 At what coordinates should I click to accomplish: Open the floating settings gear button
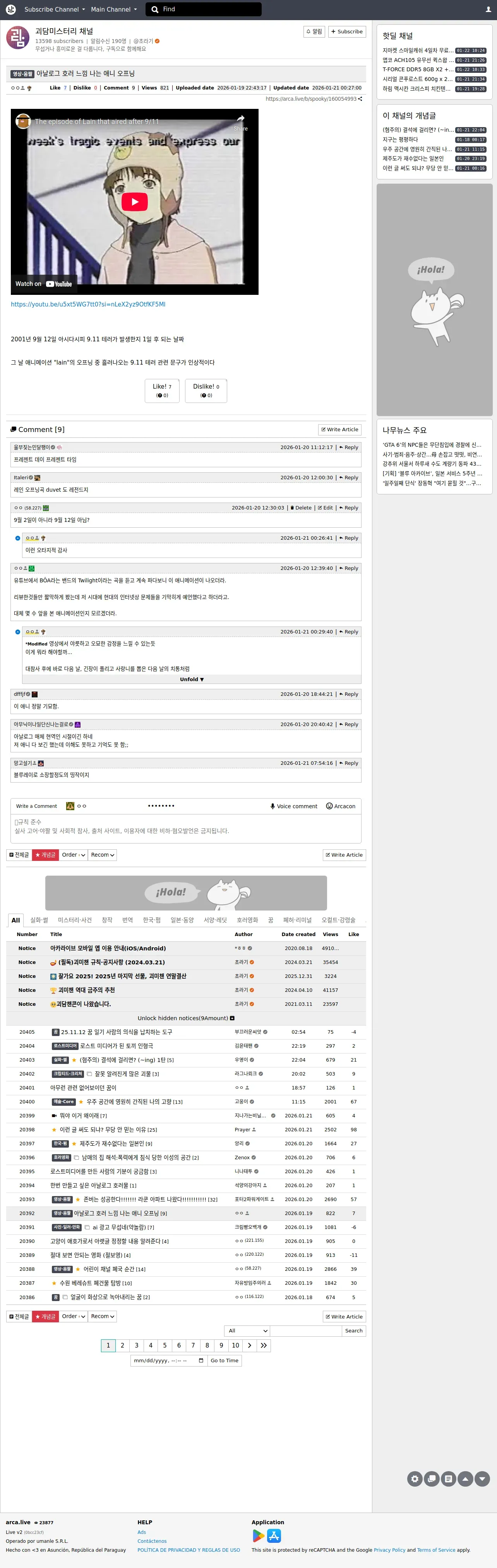tap(415, 1478)
